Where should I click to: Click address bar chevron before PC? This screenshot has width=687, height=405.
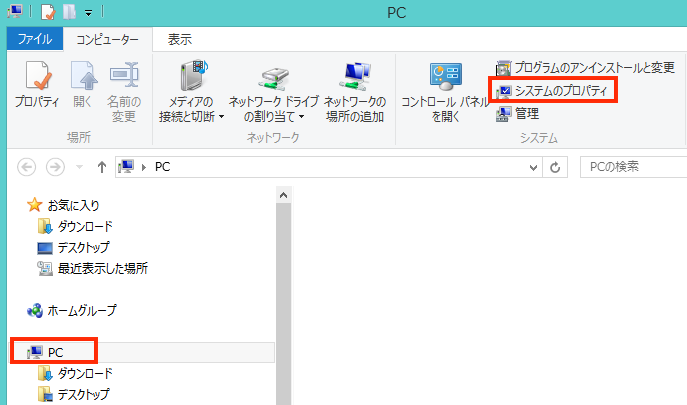click(144, 167)
